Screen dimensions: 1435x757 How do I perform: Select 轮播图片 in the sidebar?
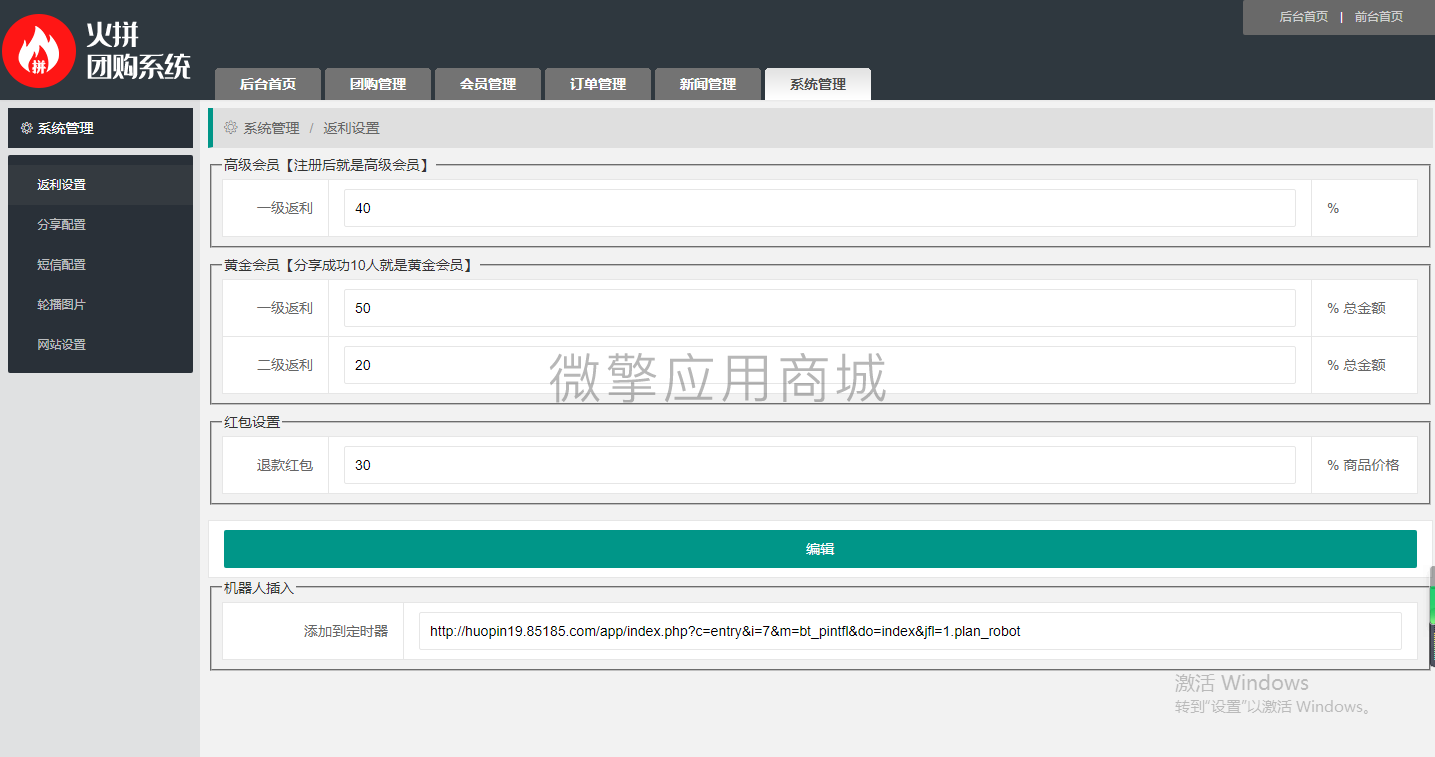tap(100, 305)
